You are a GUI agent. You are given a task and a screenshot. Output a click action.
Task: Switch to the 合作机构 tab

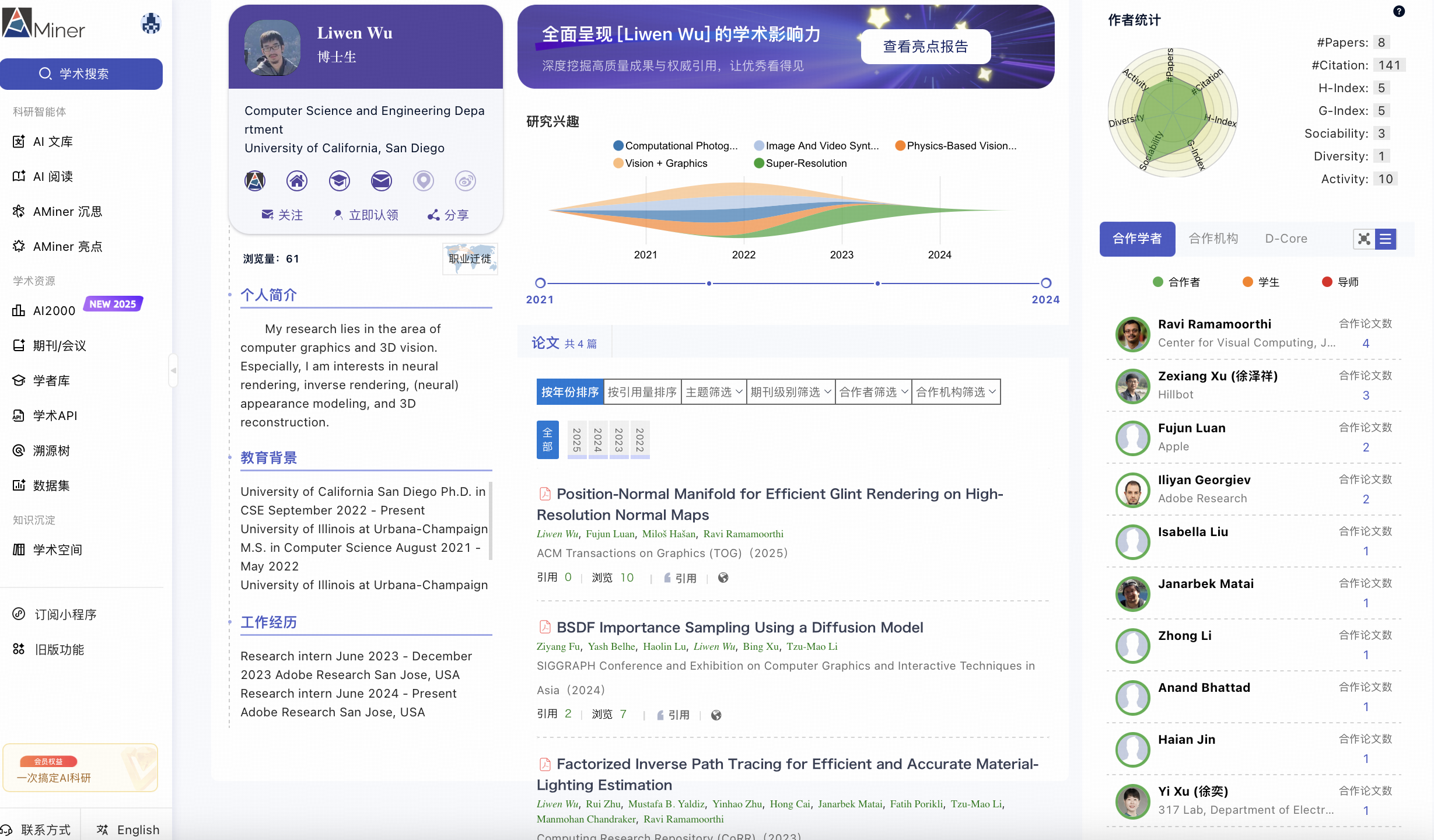pyautogui.click(x=1213, y=239)
